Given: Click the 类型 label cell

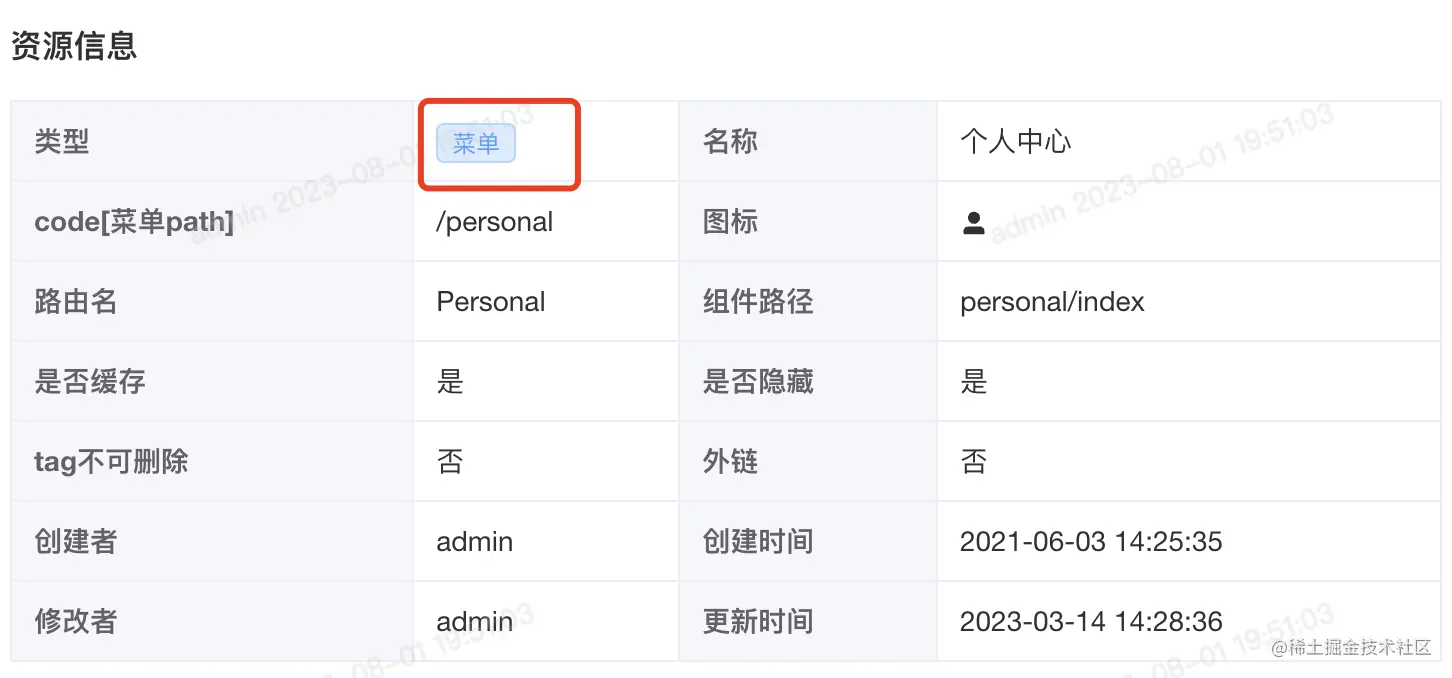Looking at the screenshot, I should [212, 142].
